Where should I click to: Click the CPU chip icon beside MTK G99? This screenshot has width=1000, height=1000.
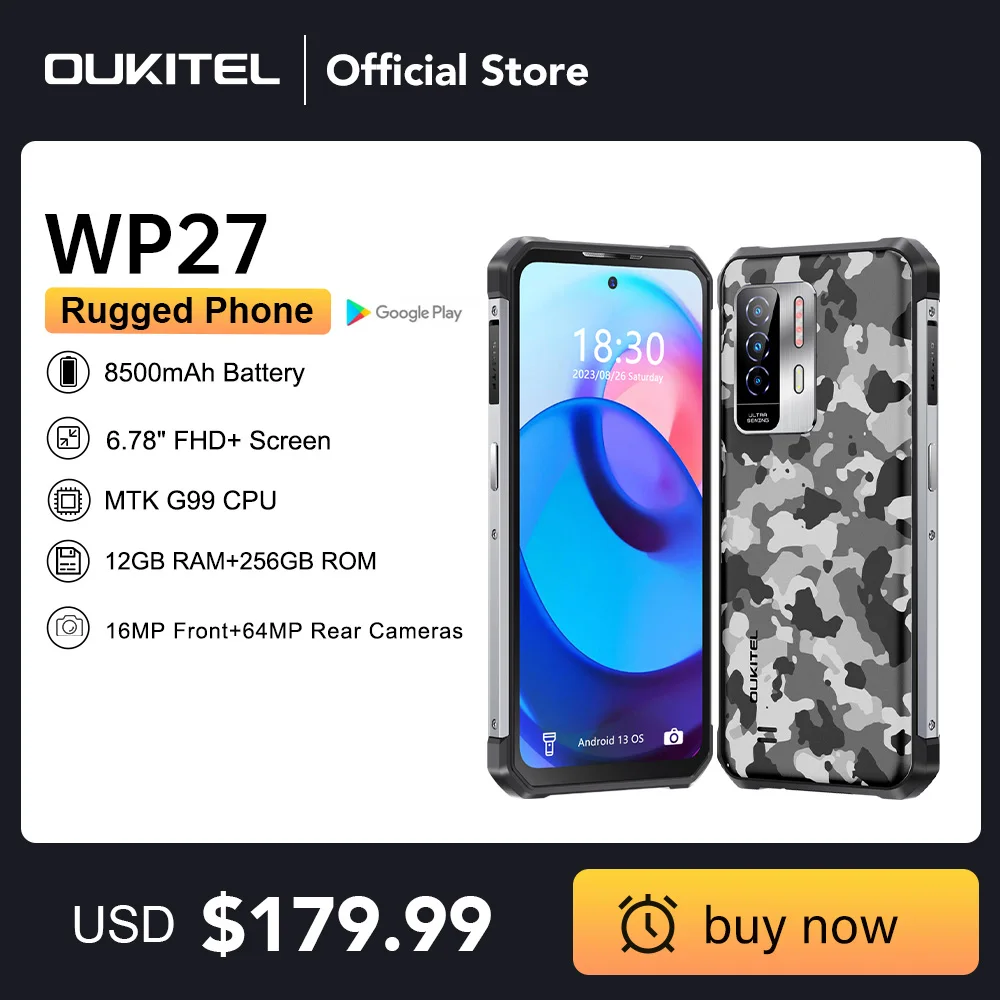[x=68, y=500]
